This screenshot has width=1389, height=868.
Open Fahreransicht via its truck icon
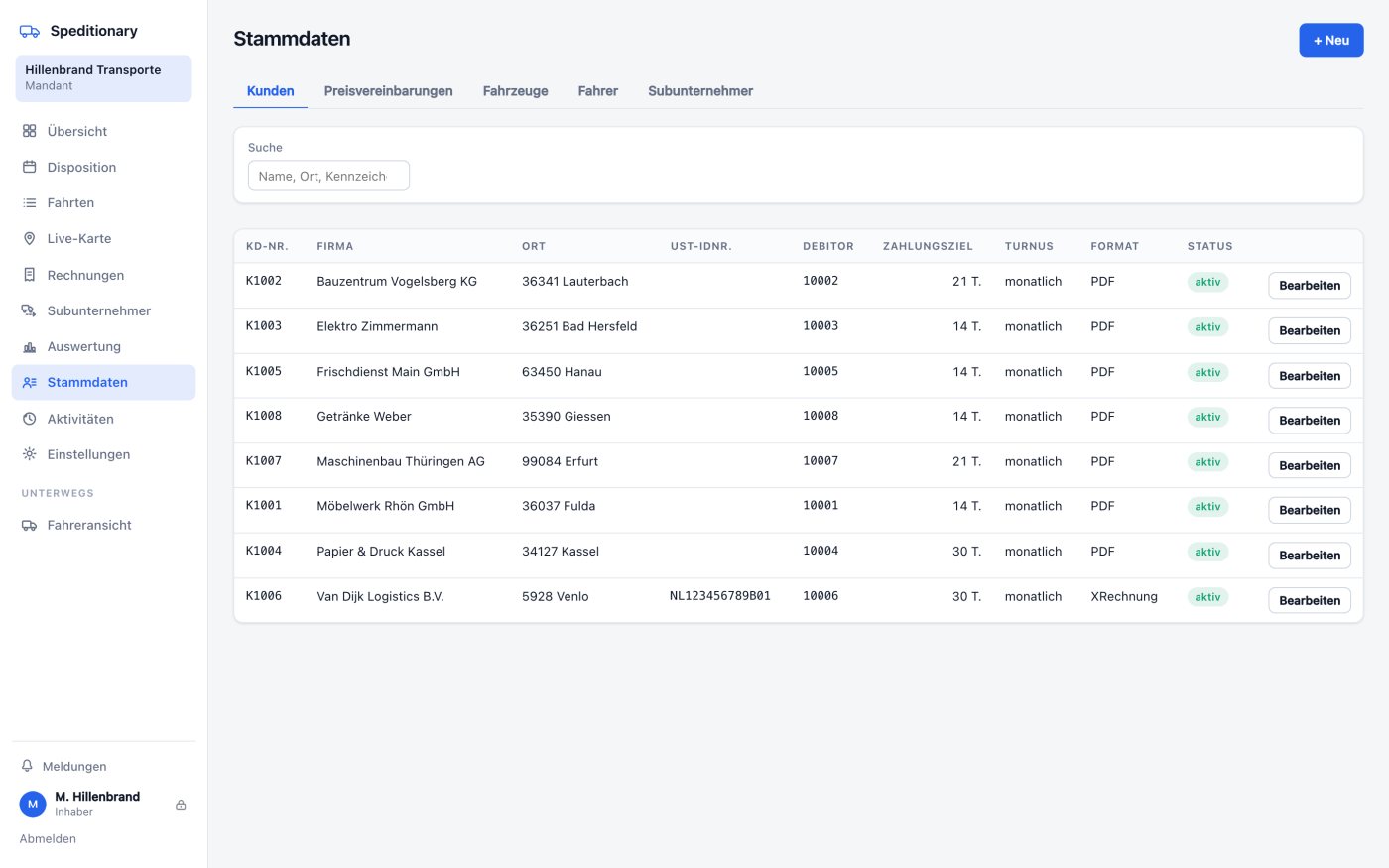30,525
